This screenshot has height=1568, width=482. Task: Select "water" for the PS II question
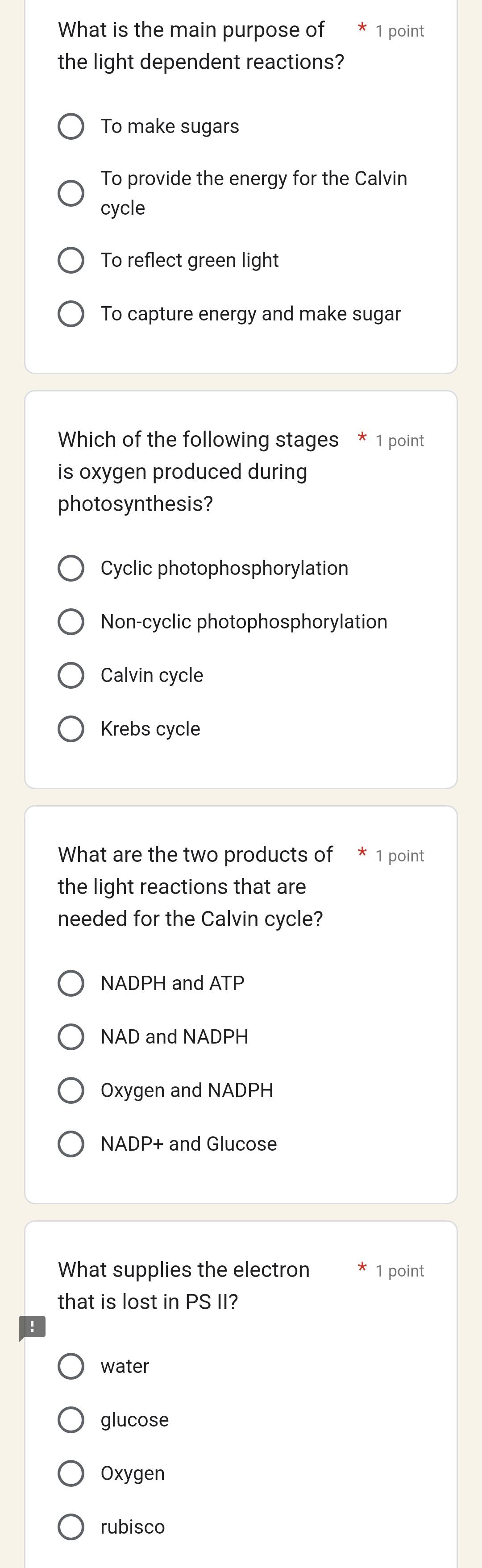pos(71,1366)
